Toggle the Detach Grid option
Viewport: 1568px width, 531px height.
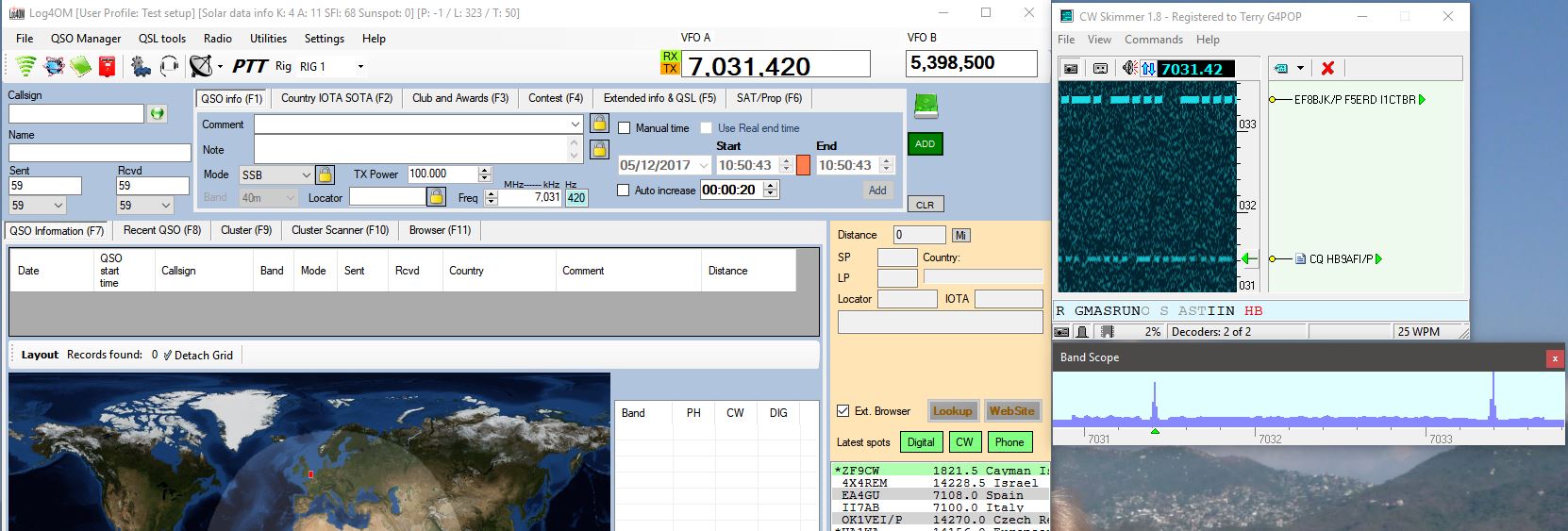pyautogui.click(x=198, y=355)
